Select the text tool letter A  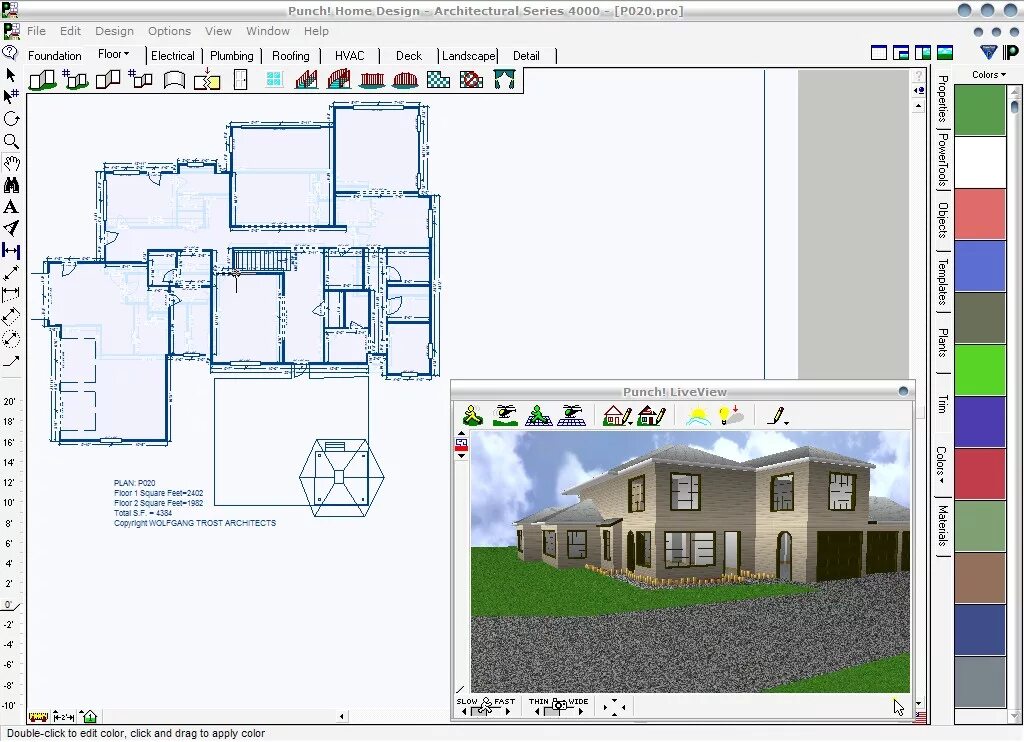click(x=10, y=207)
